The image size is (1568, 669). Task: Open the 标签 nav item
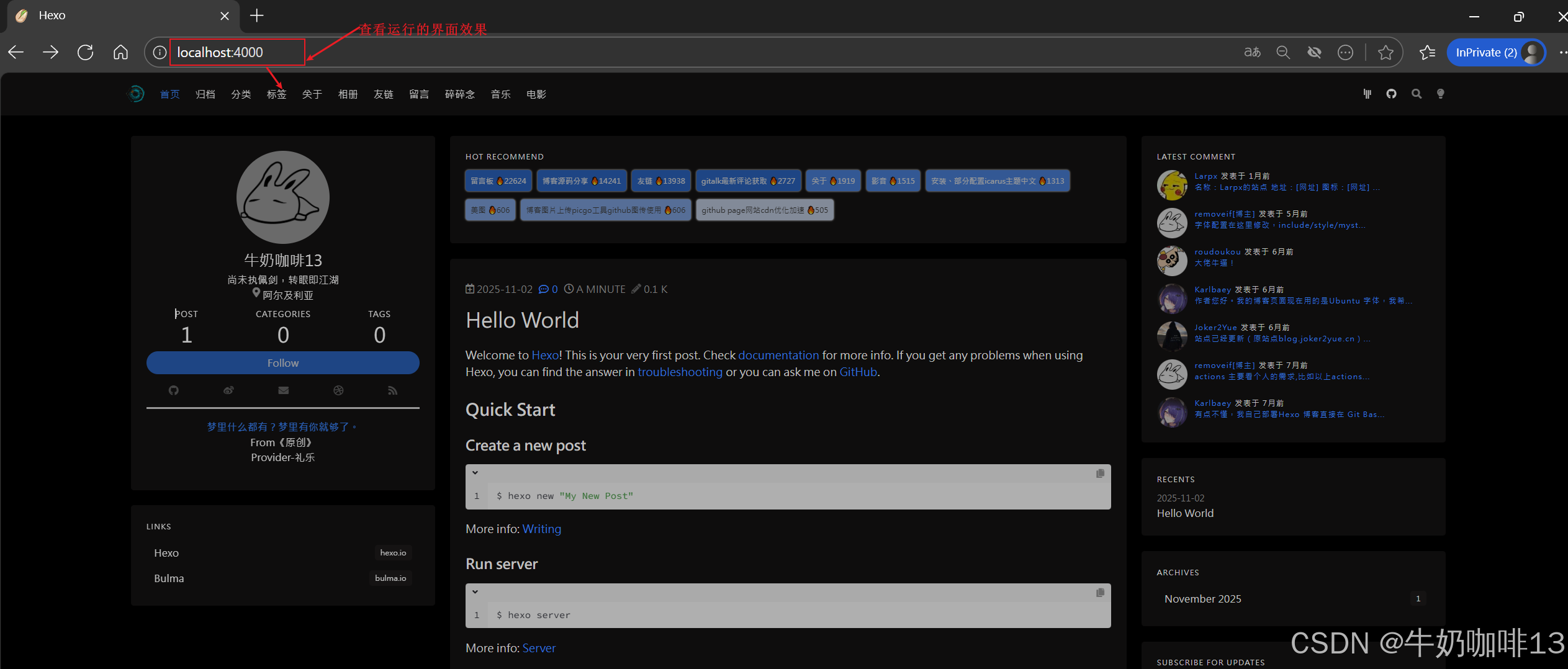276,94
